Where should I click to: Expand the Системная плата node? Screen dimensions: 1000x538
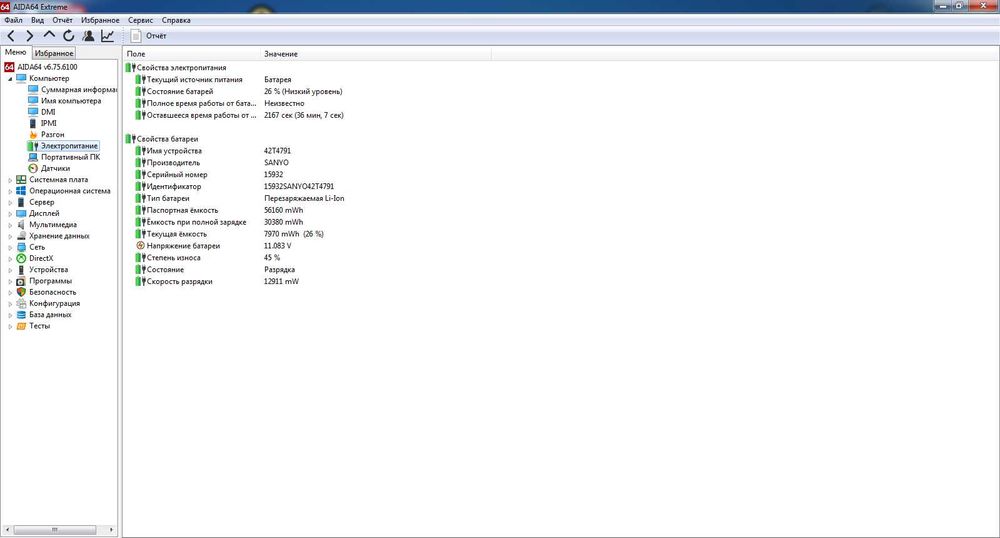point(10,180)
